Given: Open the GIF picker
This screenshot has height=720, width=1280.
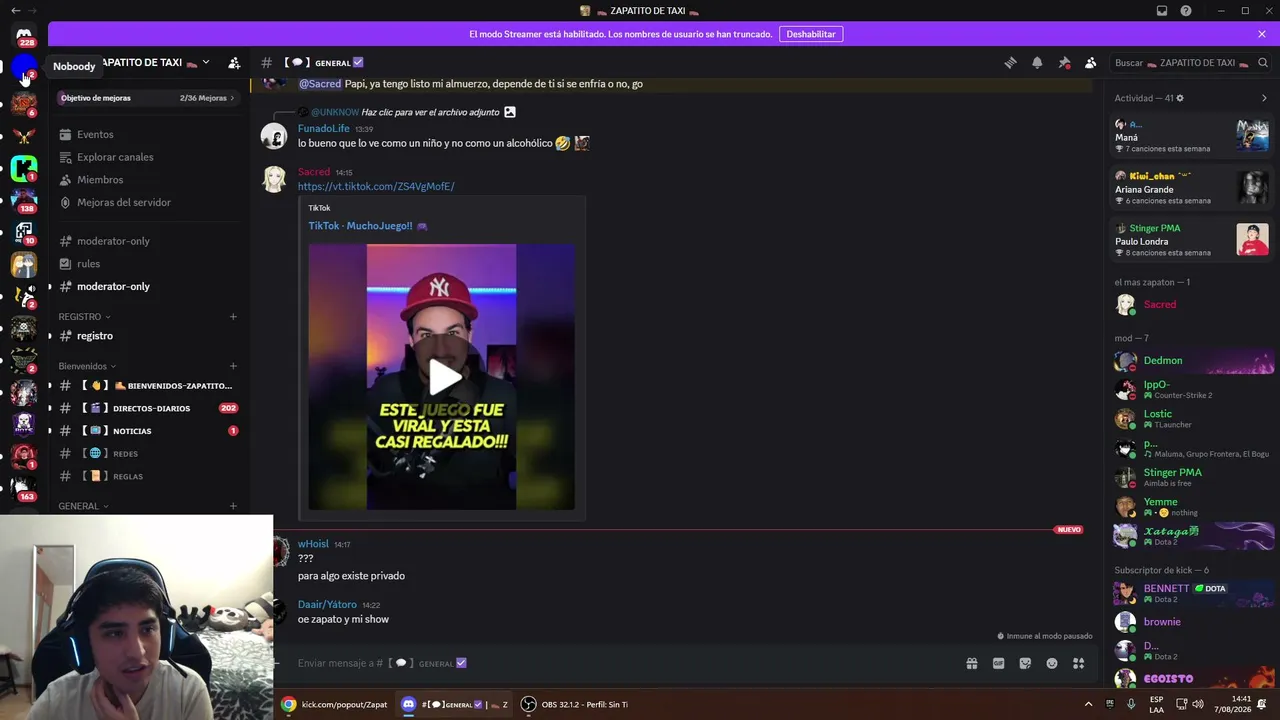Looking at the screenshot, I should [x=998, y=663].
